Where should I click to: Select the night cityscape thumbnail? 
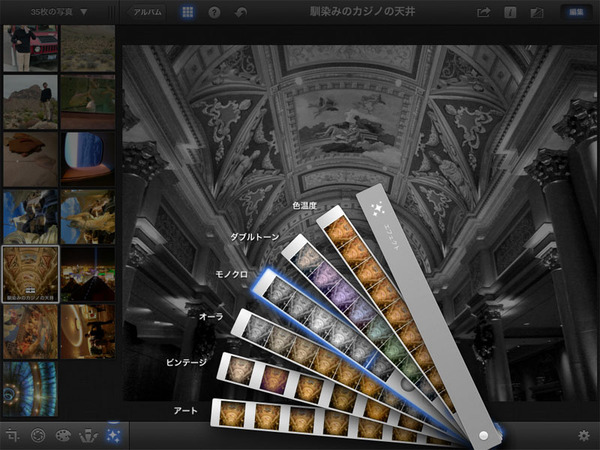coord(88,274)
